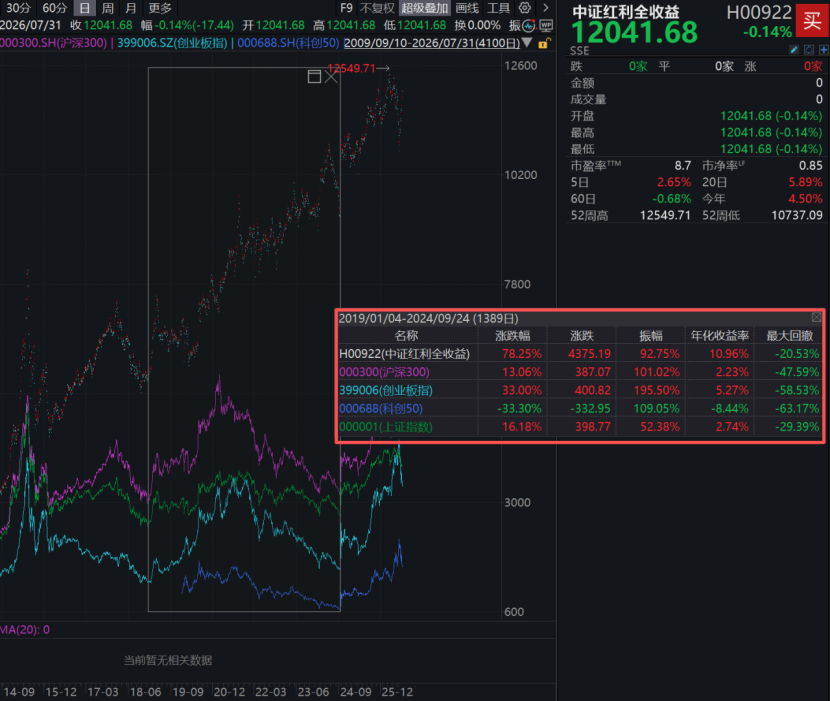Click the 399006.SZ(创业板指) overlay legend
The width and height of the screenshot is (830, 701).
172,43
